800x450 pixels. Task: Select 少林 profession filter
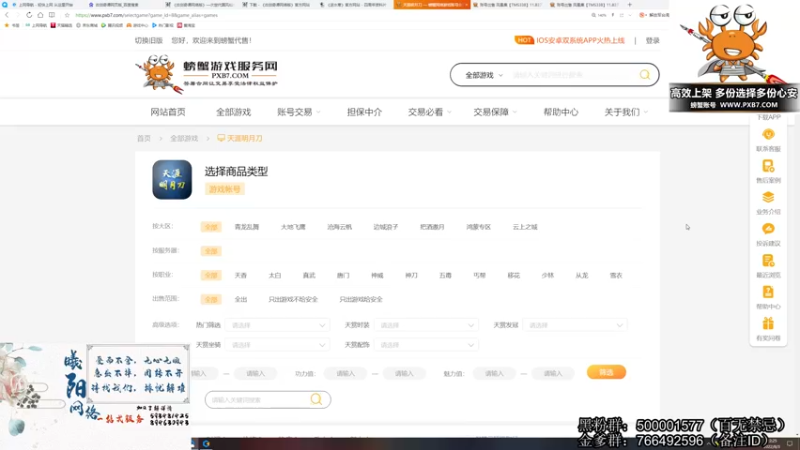[x=547, y=276]
